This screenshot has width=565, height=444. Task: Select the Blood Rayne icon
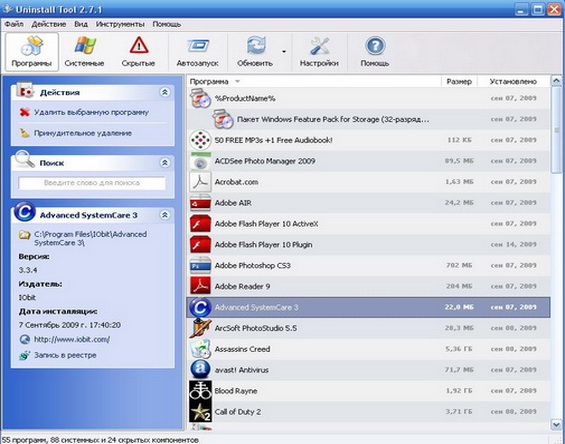click(200, 391)
